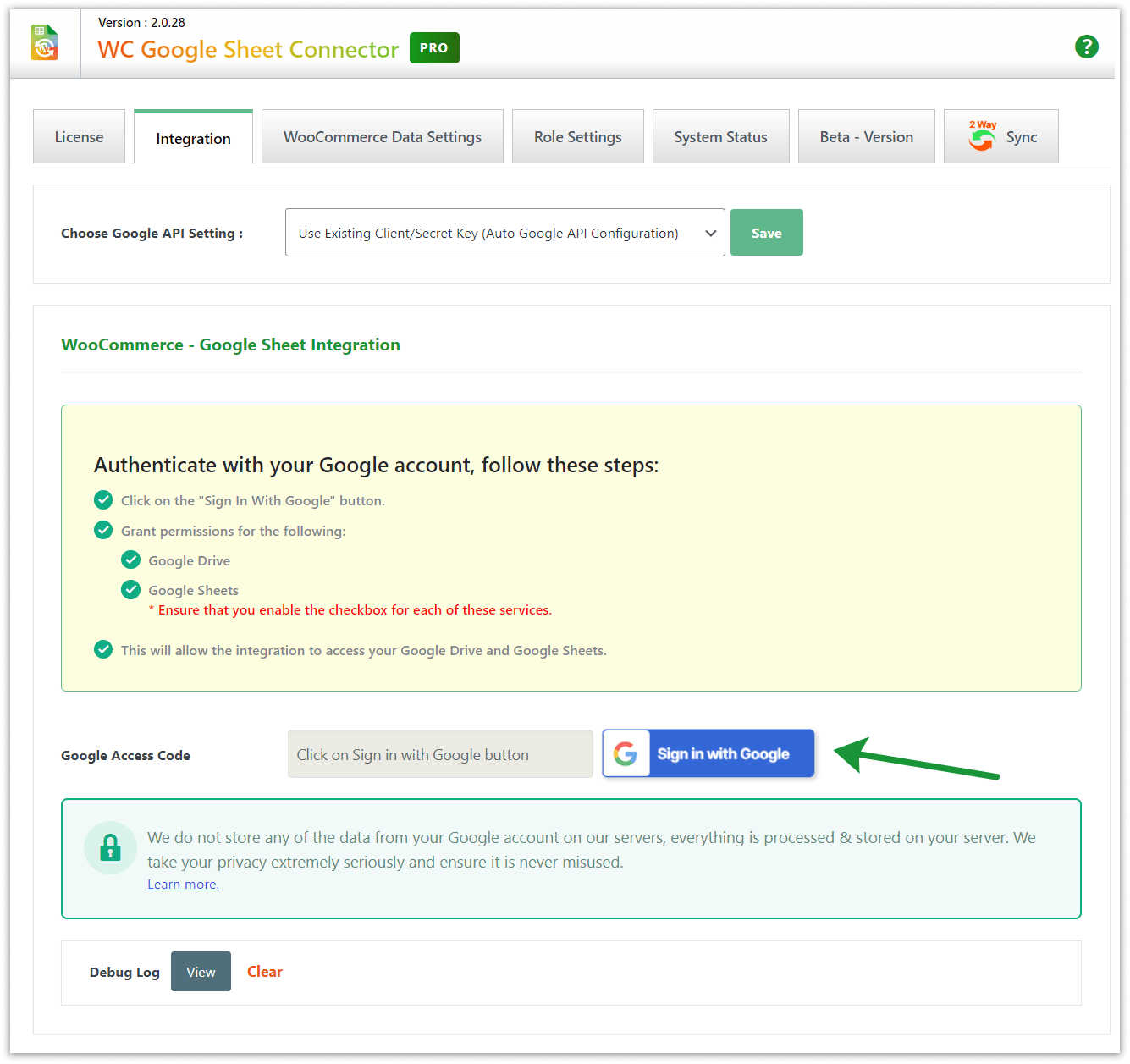The height and width of the screenshot is (1064, 1130).
Task: Open the 'Learn more' link
Action: 183,884
